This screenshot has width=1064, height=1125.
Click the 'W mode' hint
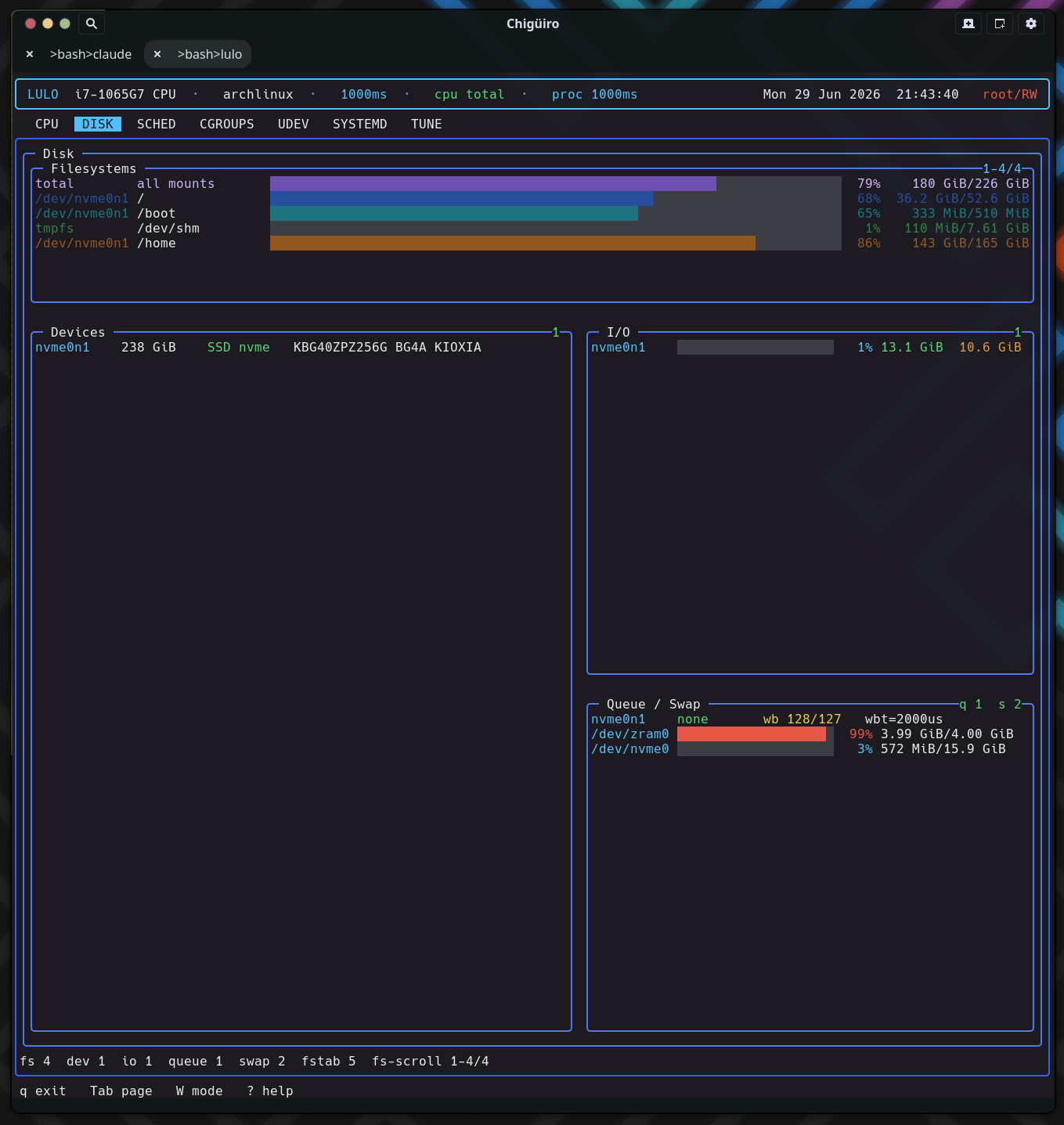click(x=200, y=1091)
